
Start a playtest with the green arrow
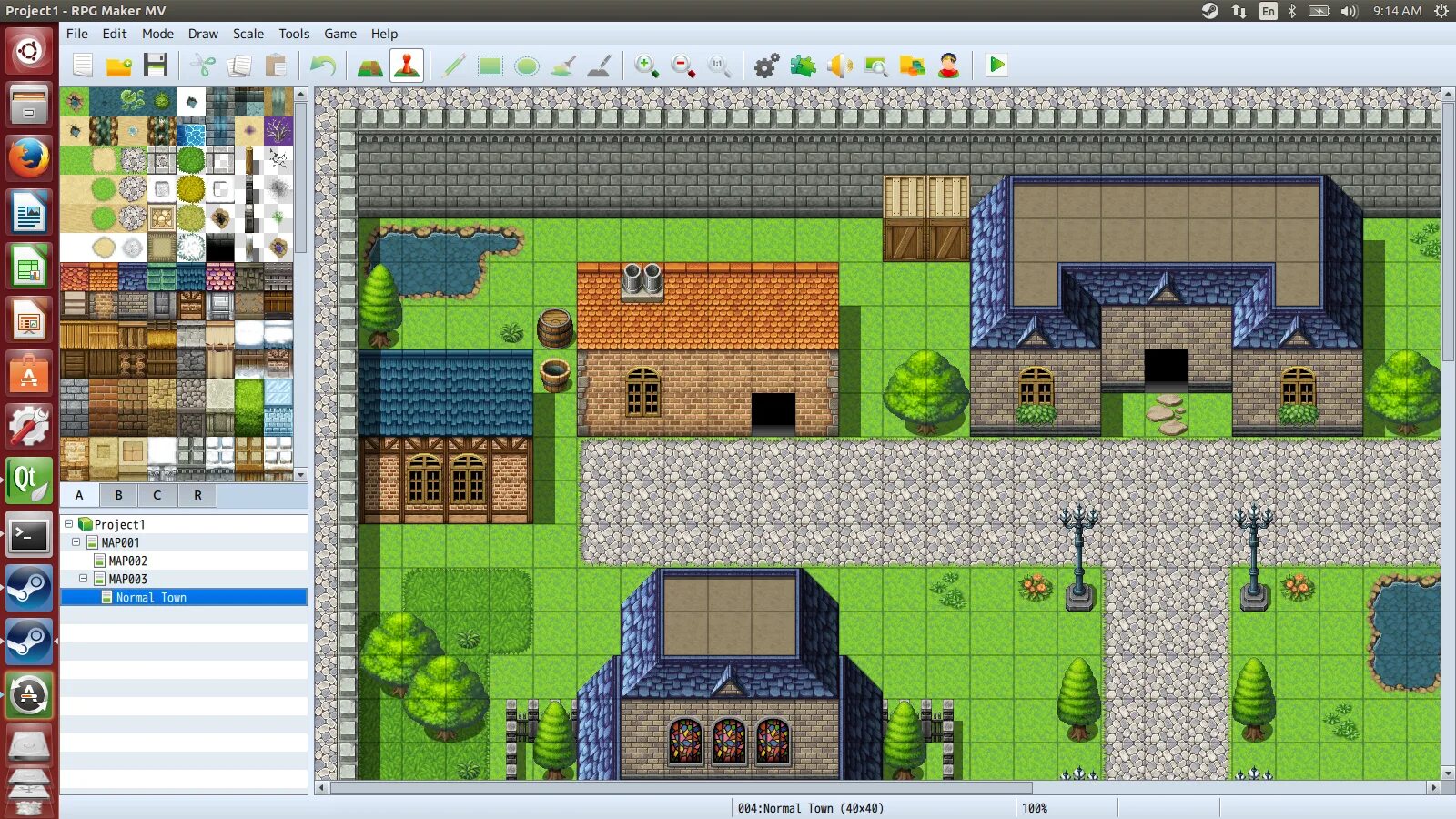[x=996, y=66]
